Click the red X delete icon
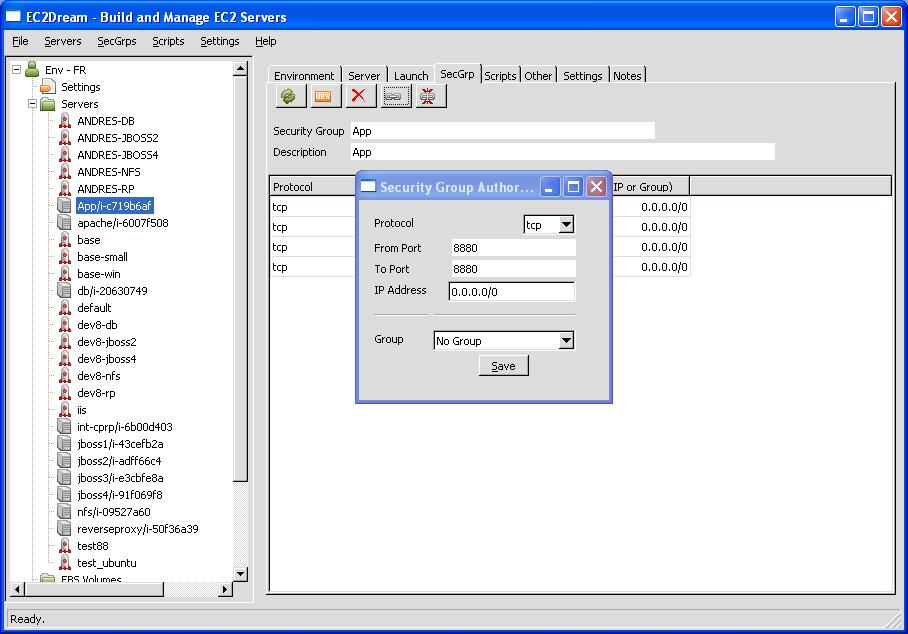Screen dimensions: 908x634 [358, 96]
